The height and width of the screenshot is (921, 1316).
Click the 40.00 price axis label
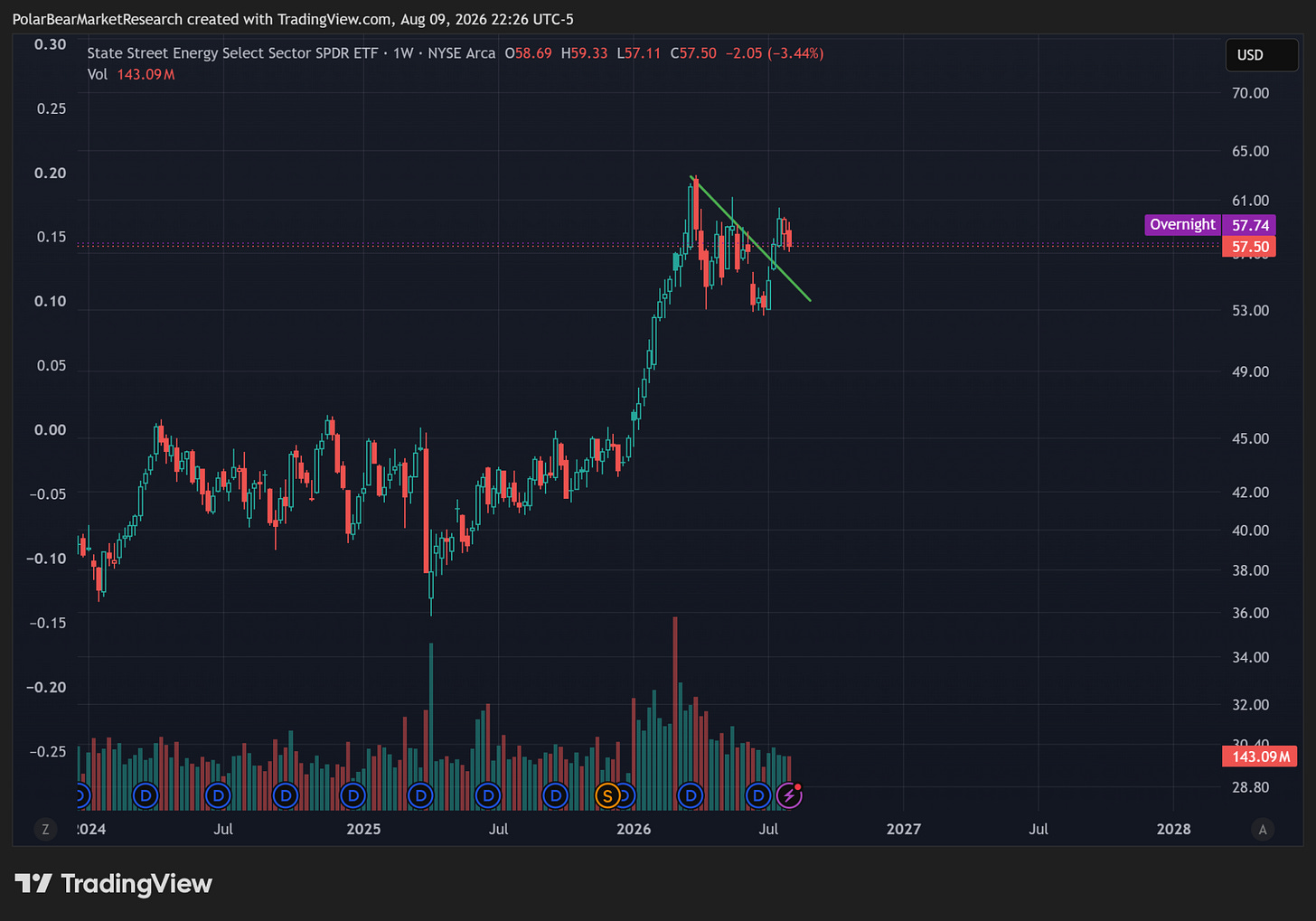1250,531
